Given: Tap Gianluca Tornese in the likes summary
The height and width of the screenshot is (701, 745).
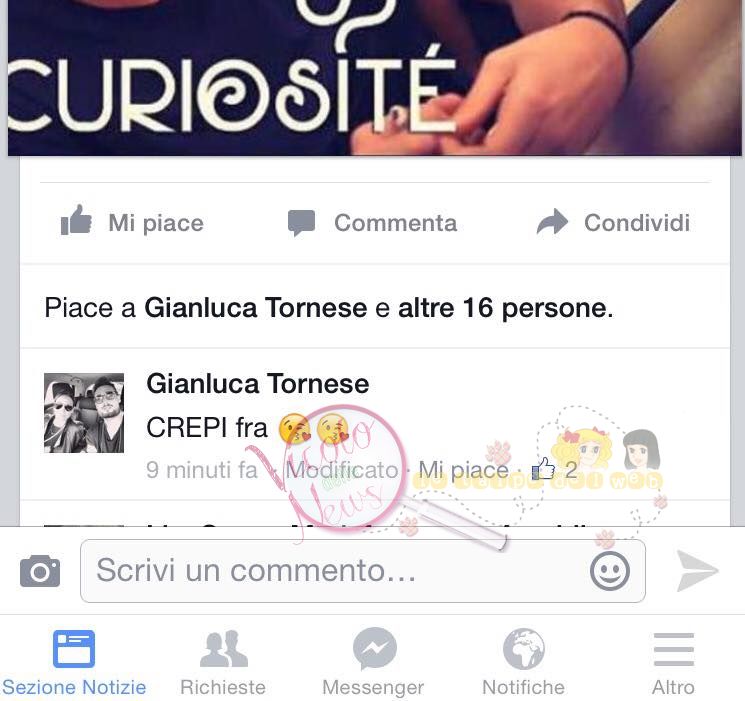Looking at the screenshot, I should pyautogui.click(x=256, y=307).
